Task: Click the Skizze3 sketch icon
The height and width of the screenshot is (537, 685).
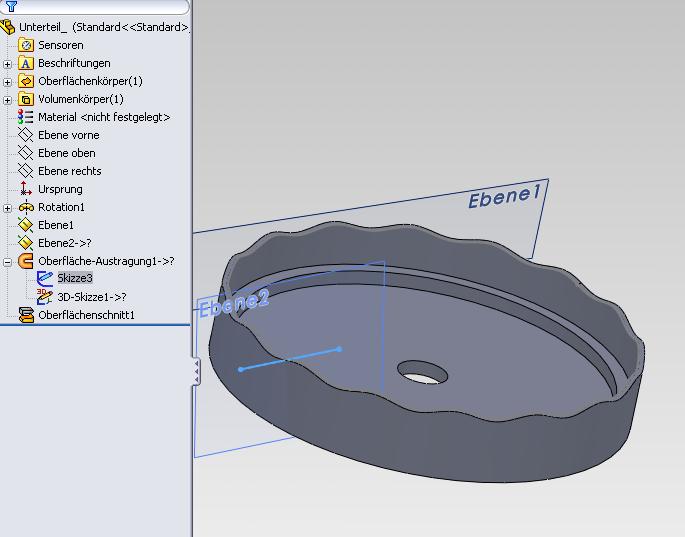Action: 45,278
